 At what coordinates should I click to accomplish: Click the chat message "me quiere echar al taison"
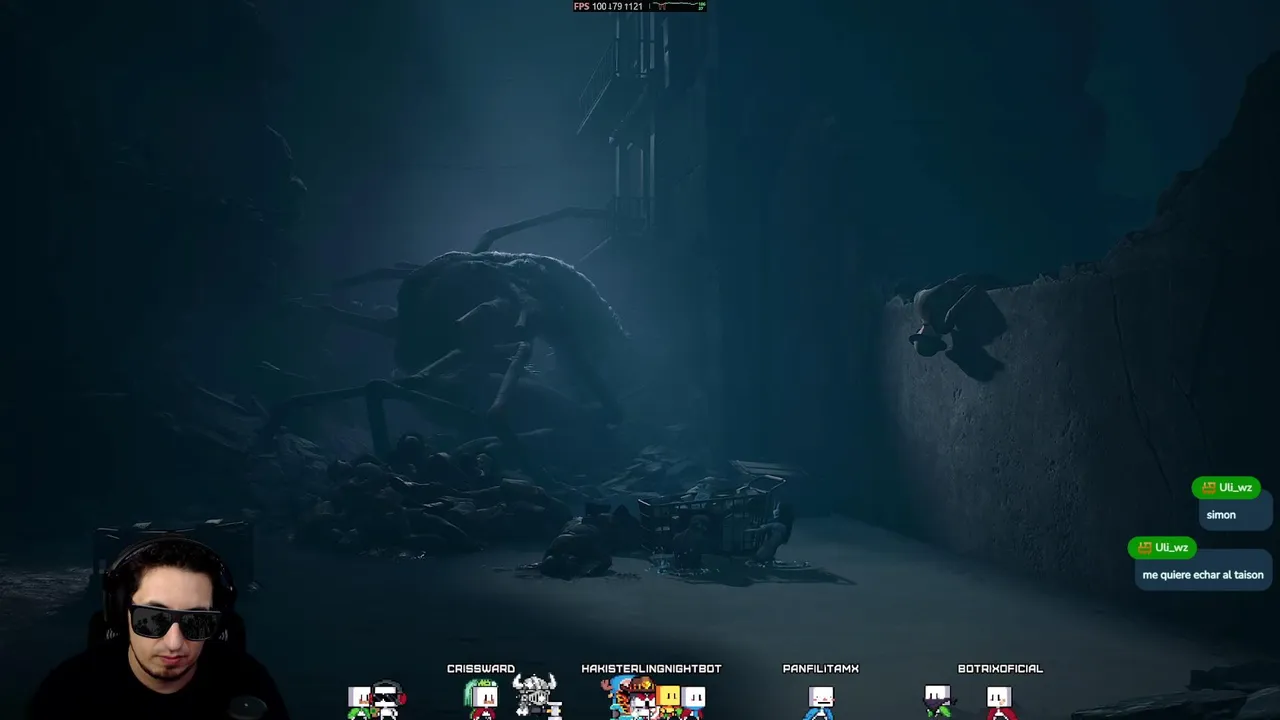1203,575
